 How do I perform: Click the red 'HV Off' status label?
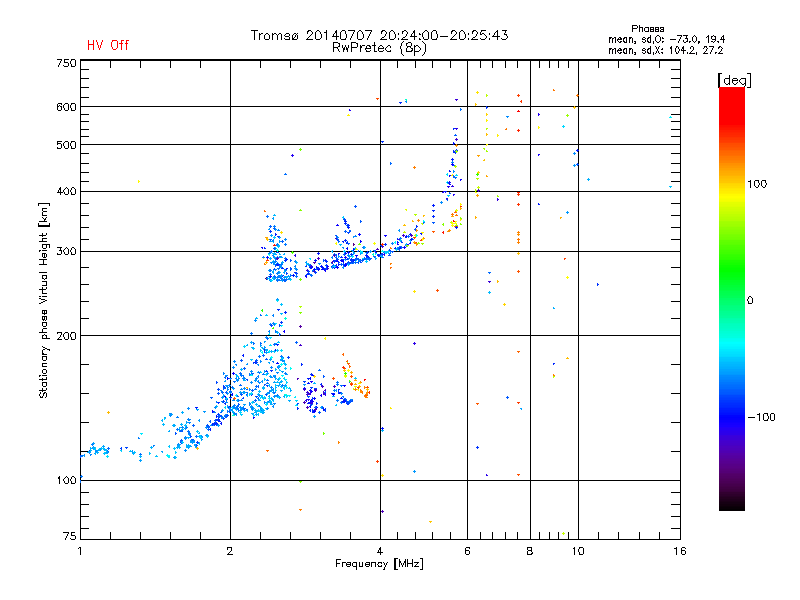point(108,45)
